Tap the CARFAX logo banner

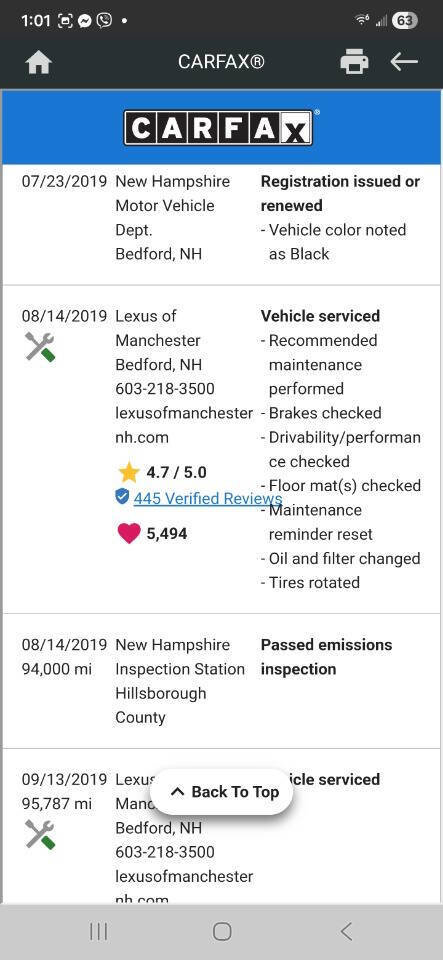point(222,127)
